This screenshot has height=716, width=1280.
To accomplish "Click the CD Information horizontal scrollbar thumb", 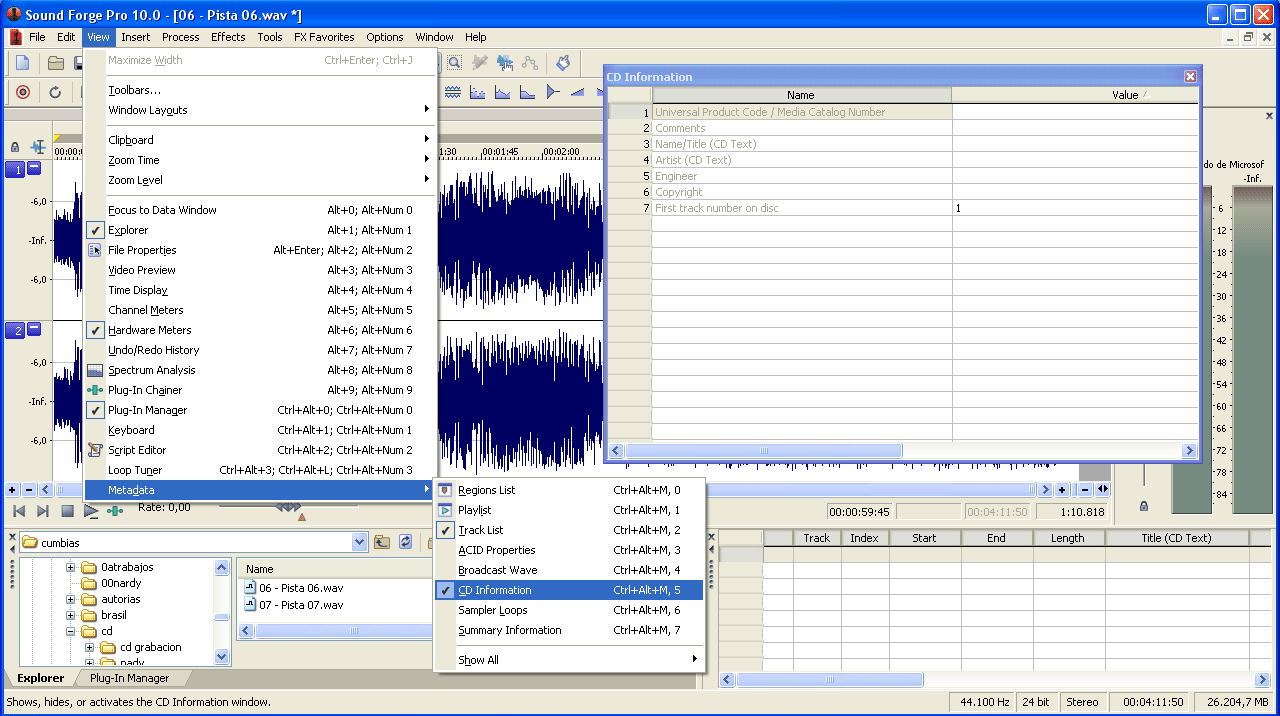I will (x=763, y=451).
